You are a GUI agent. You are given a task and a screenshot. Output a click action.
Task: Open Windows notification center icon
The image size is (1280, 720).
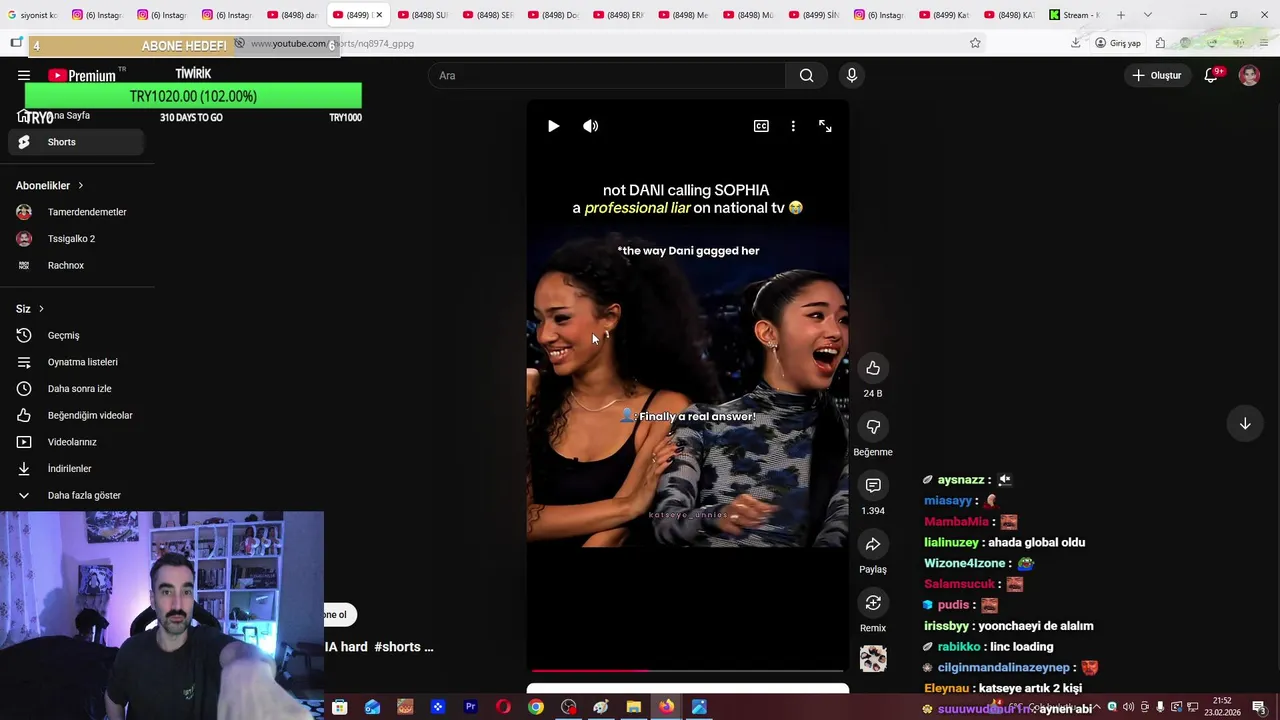(x=1259, y=707)
